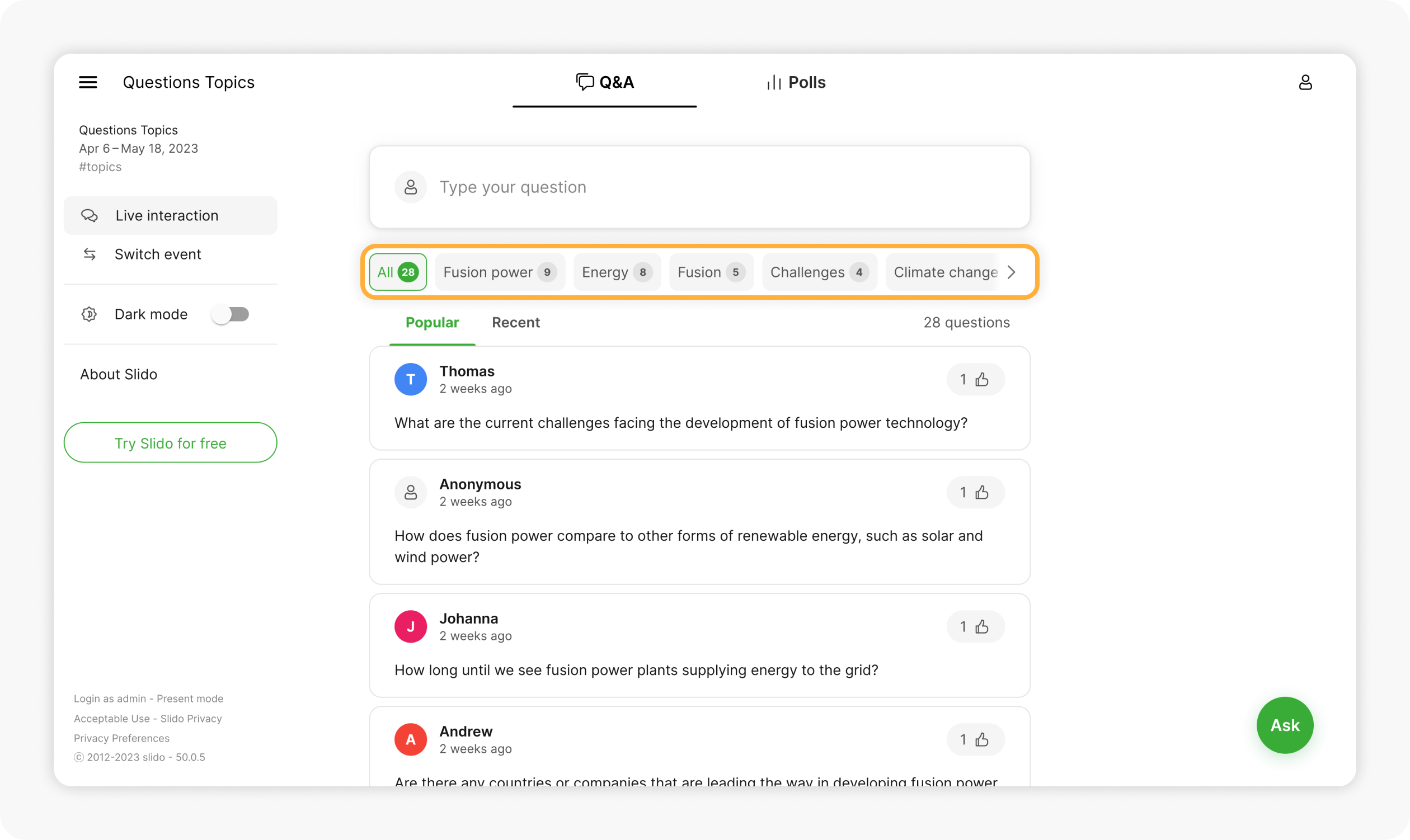Image resolution: width=1410 pixels, height=840 pixels.
Task: Click Thomas's blue T avatar
Action: click(x=411, y=379)
